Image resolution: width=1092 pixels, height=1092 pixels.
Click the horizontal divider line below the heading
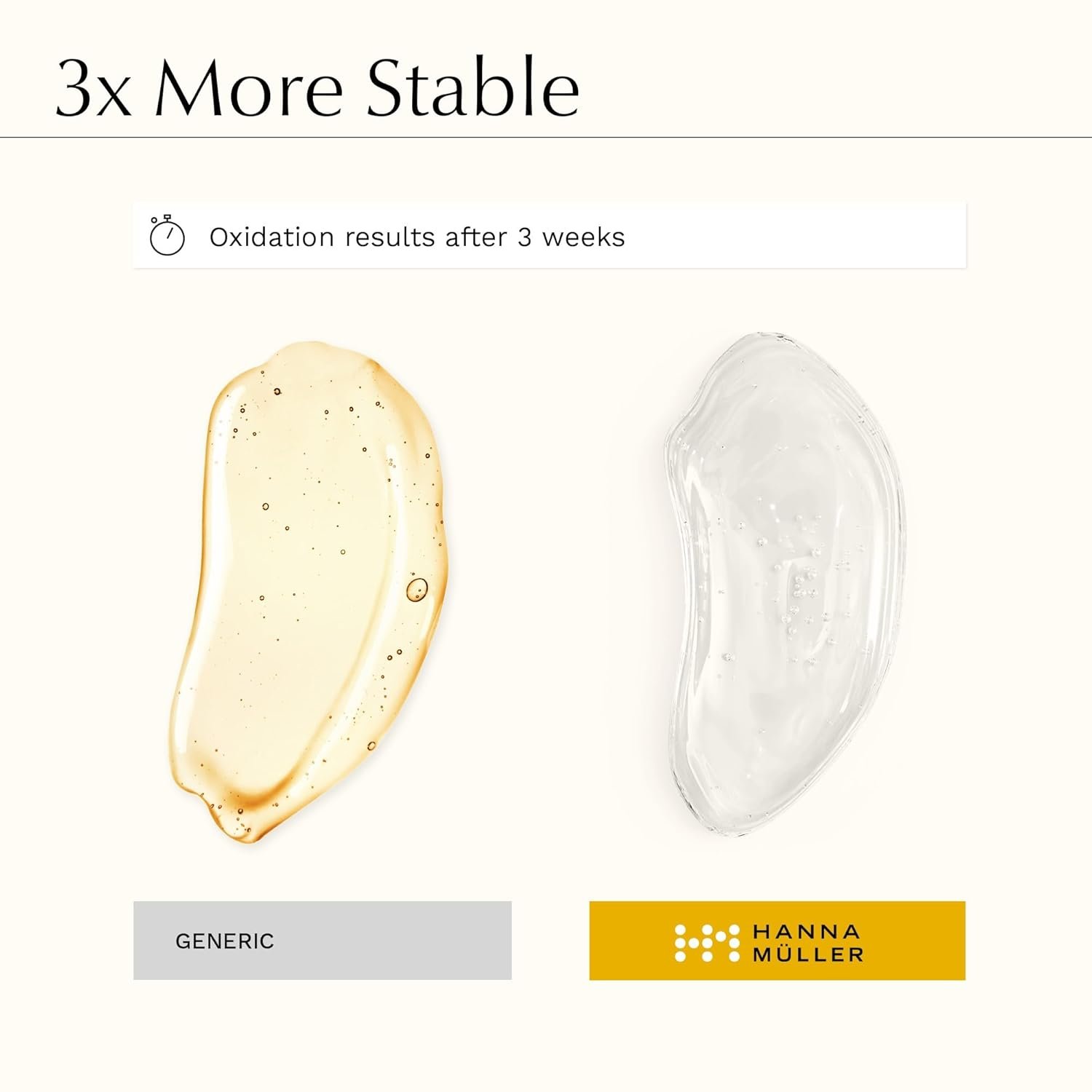(x=546, y=137)
